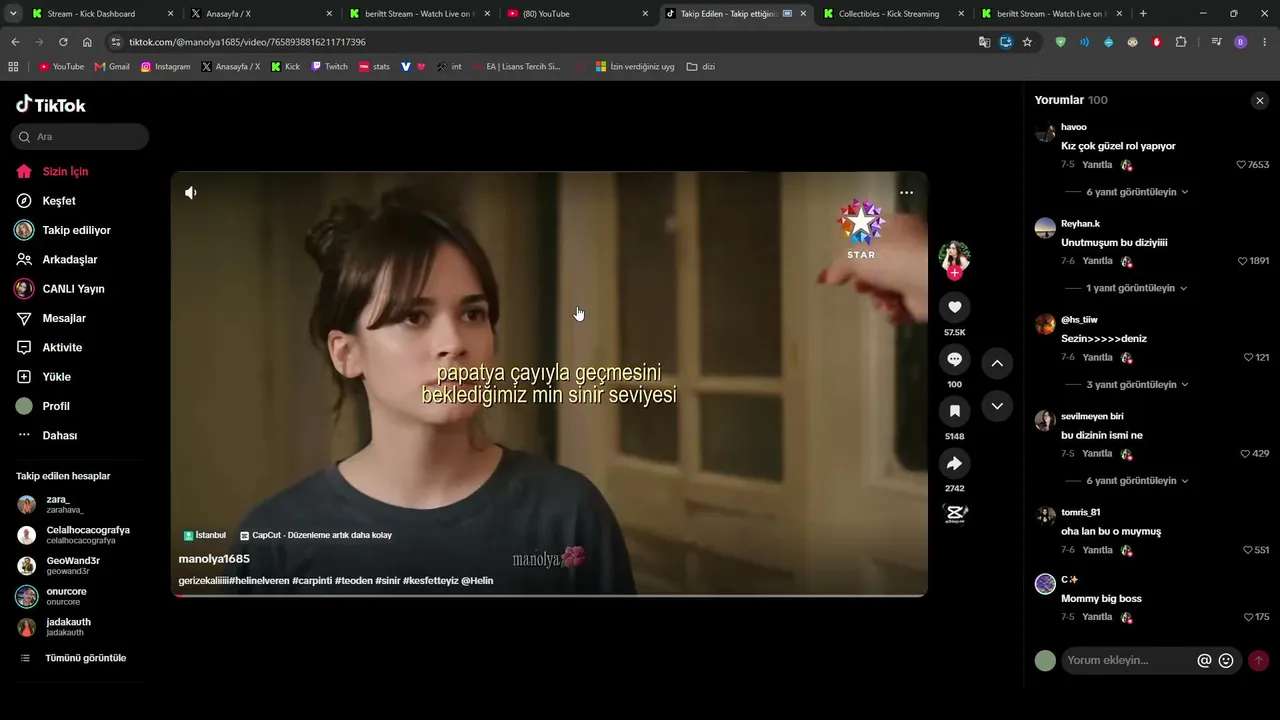Reload the page
The image size is (1280, 720).
pos(63,42)
